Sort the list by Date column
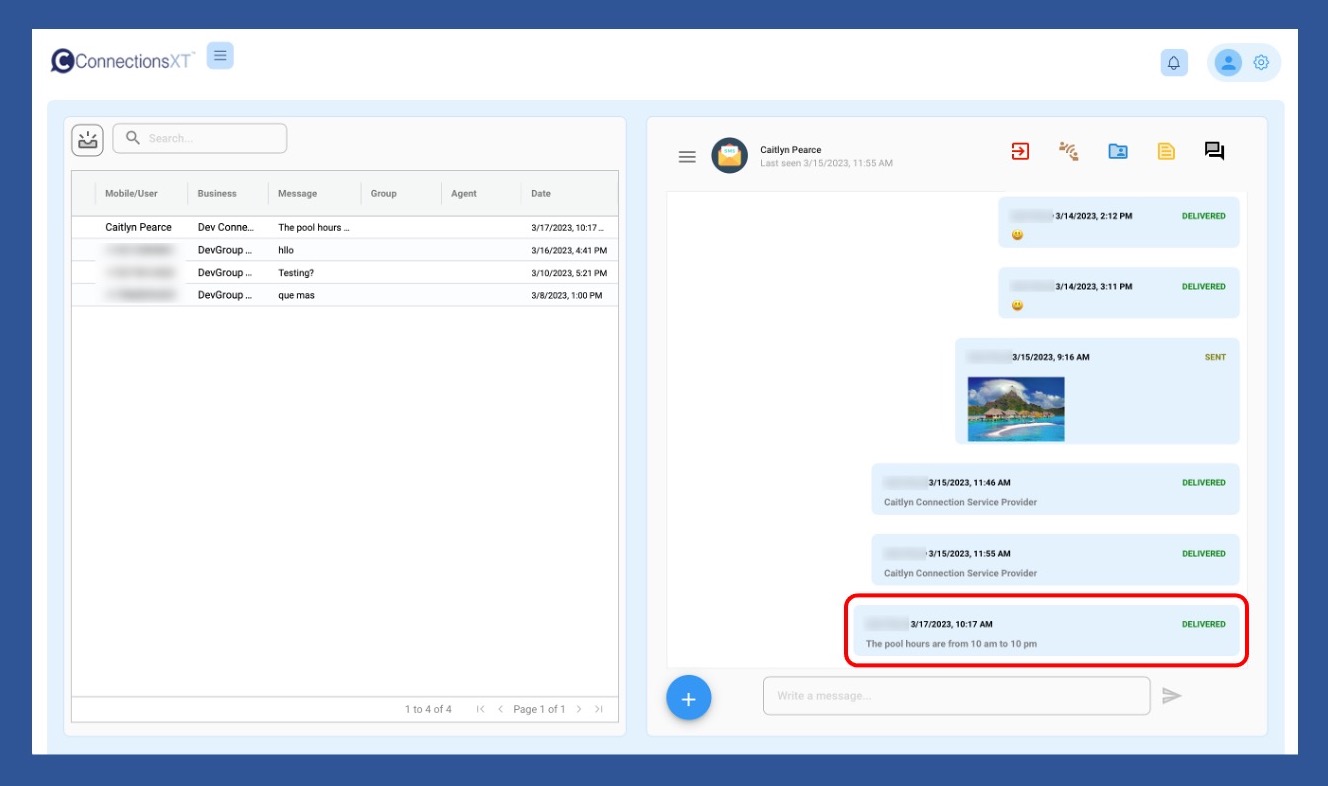Screen dimensions: 1328x786 (x=541, y=194)
